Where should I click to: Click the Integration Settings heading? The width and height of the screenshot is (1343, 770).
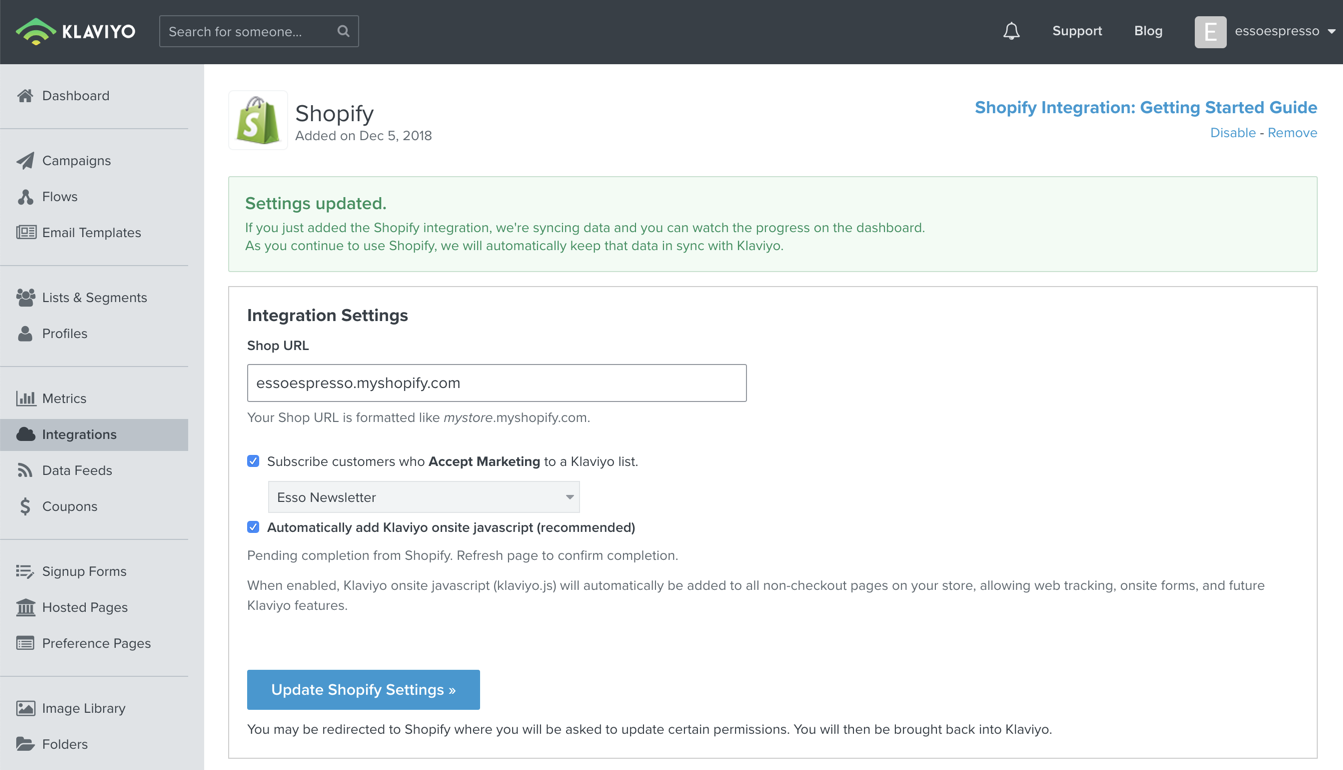point(328,316)
